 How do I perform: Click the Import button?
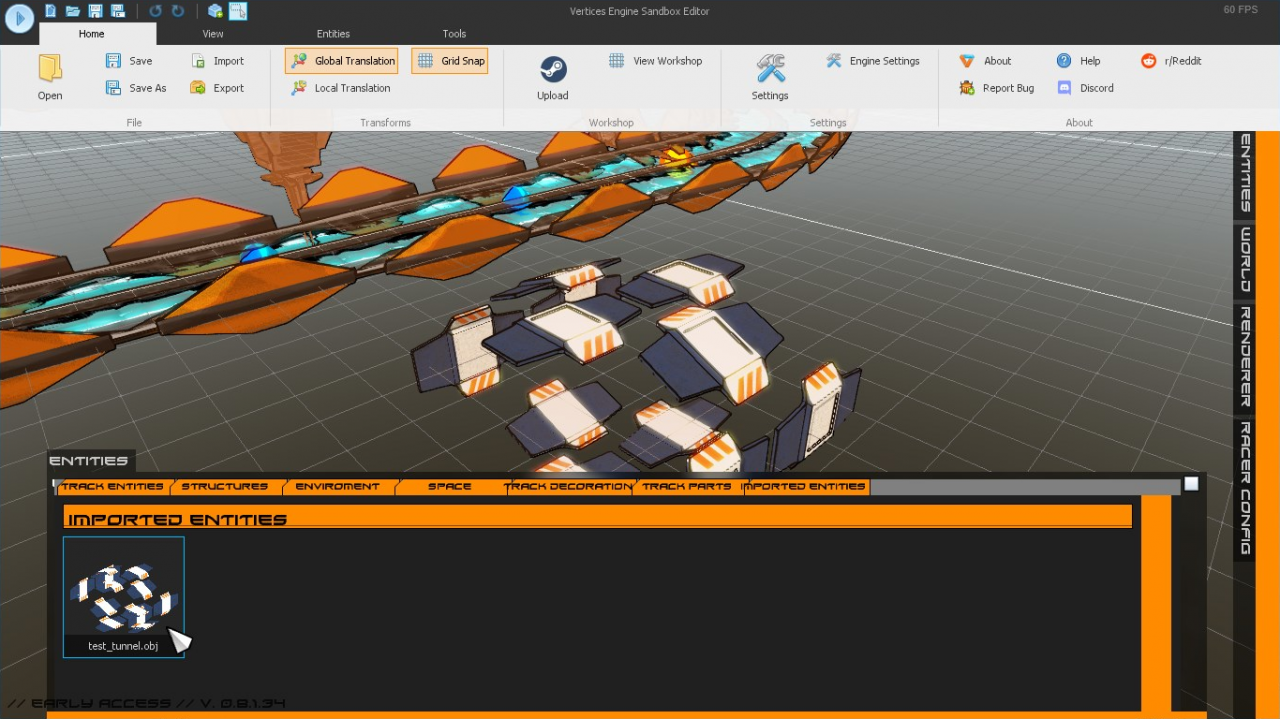pos(218,61)
